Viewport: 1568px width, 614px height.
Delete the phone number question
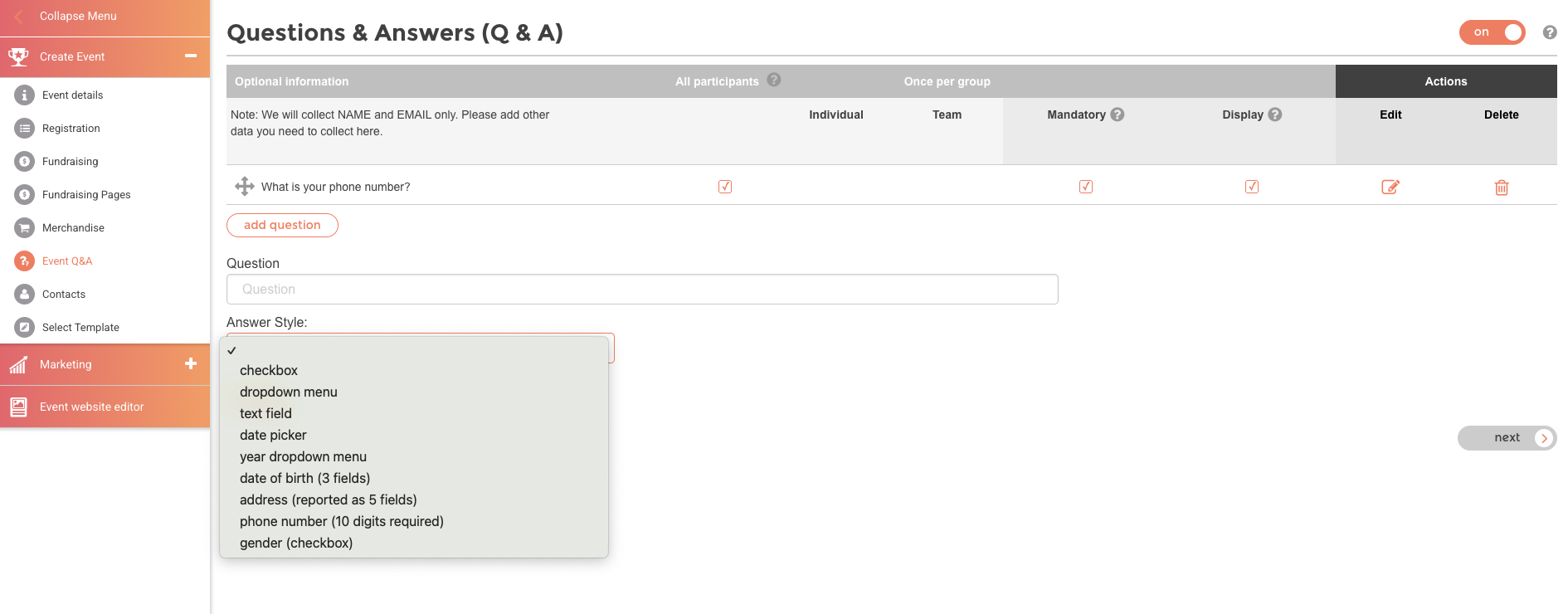[1502, 188]
